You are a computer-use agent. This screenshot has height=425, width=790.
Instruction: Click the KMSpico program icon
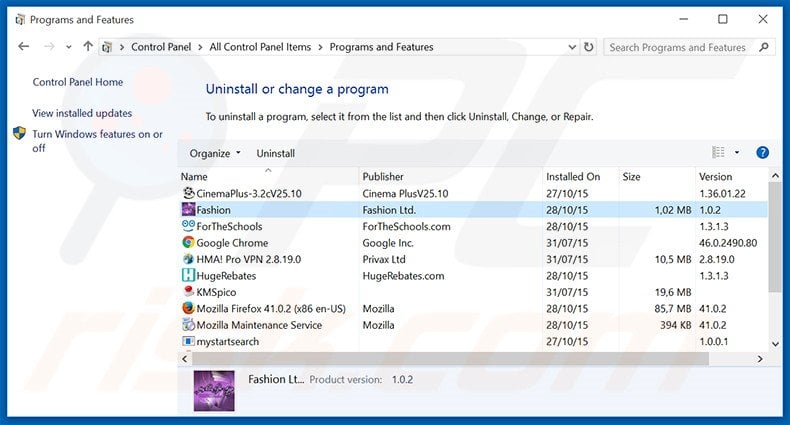click(x=188, y=292)
